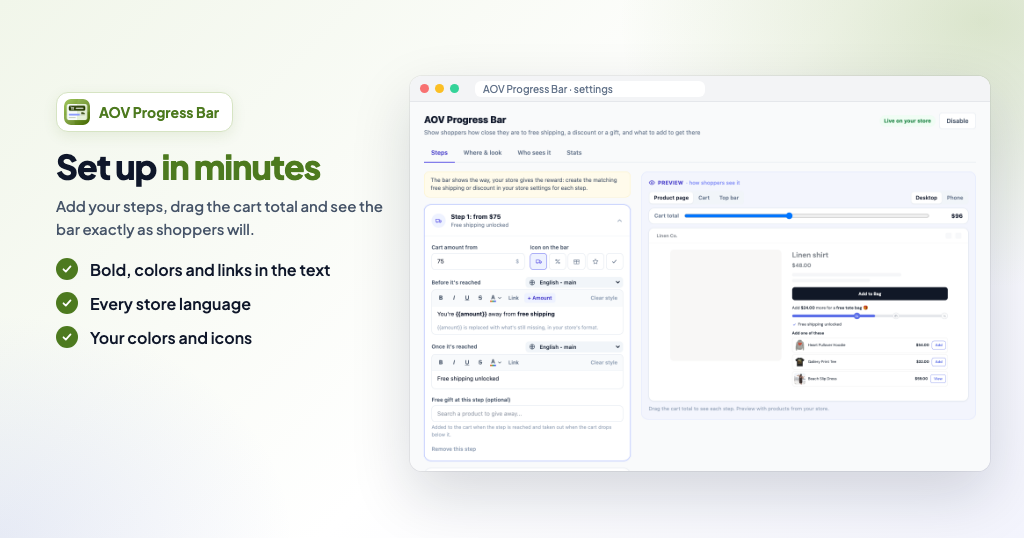Click the Disable button

(x=957, y=121)
